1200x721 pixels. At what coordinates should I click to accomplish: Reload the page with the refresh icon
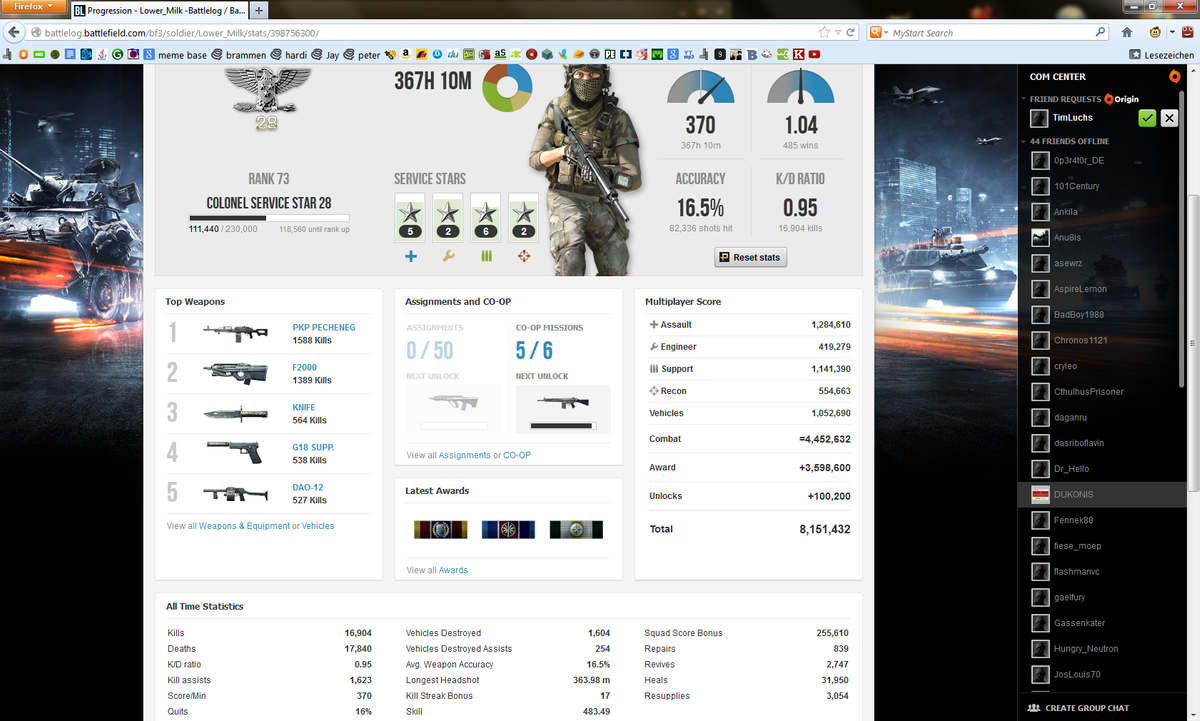pyautogui.click(x=850, y=33)
